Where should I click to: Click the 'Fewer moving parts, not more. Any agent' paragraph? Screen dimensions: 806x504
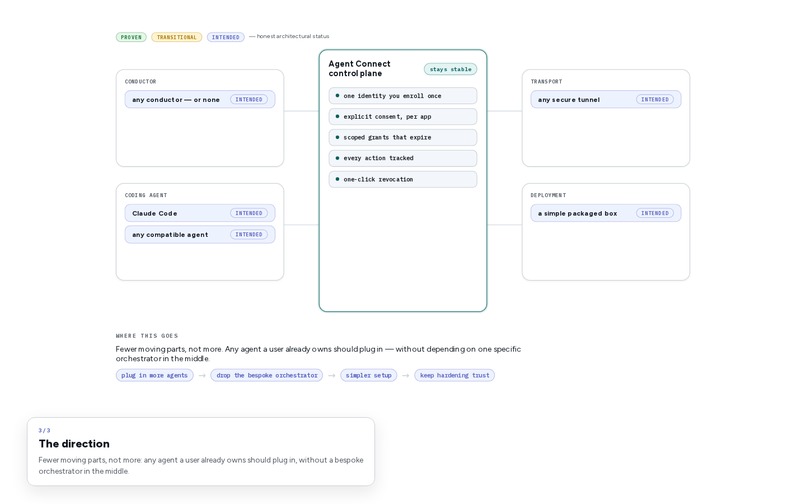tap(318, 354)
